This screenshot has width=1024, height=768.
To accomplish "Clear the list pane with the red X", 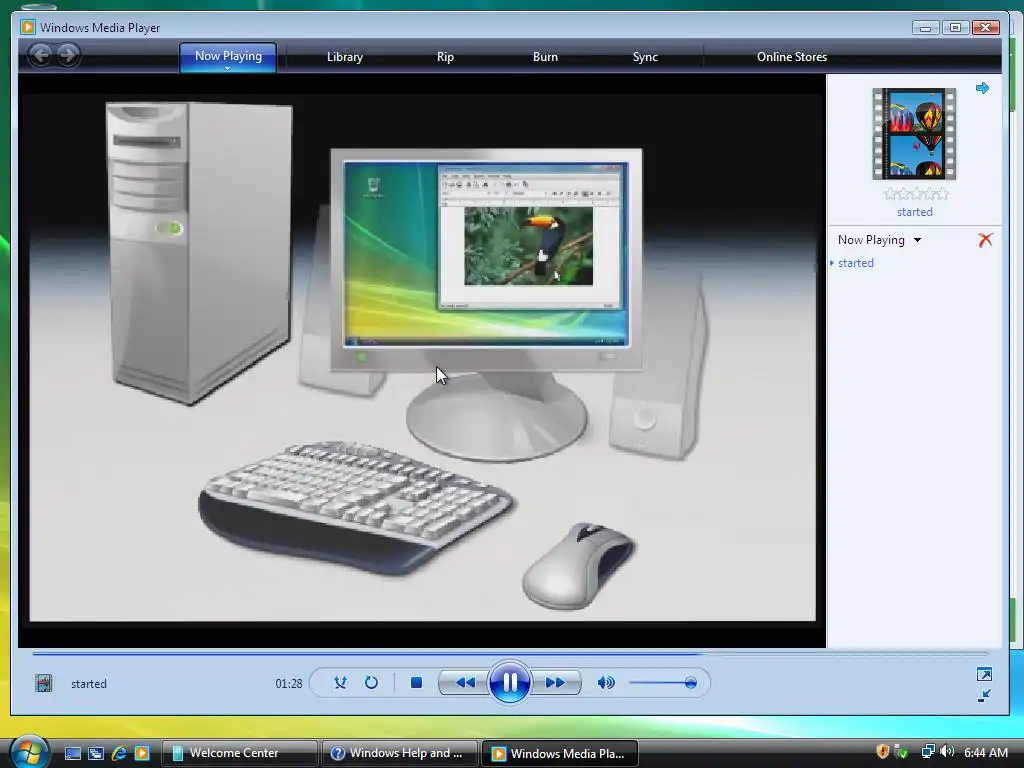I will (x=985, y=240).
